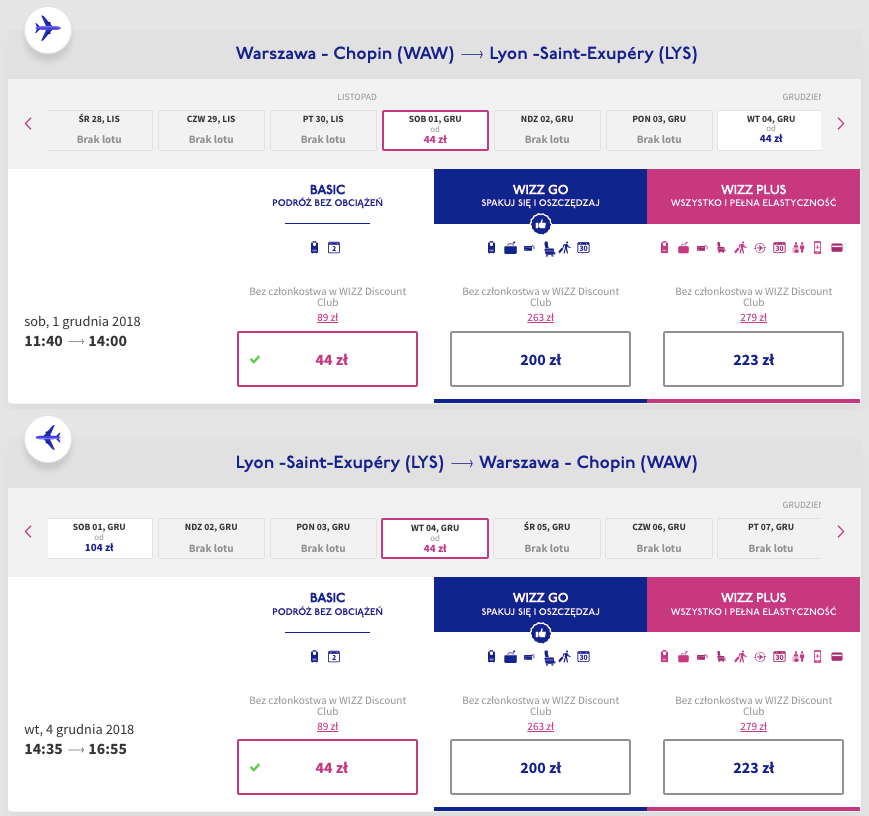The width and height of the screenshot is (869, 816).
Task: Select return date PT 07, GRU
Action: pyautogui.click(x=769, y=538)
